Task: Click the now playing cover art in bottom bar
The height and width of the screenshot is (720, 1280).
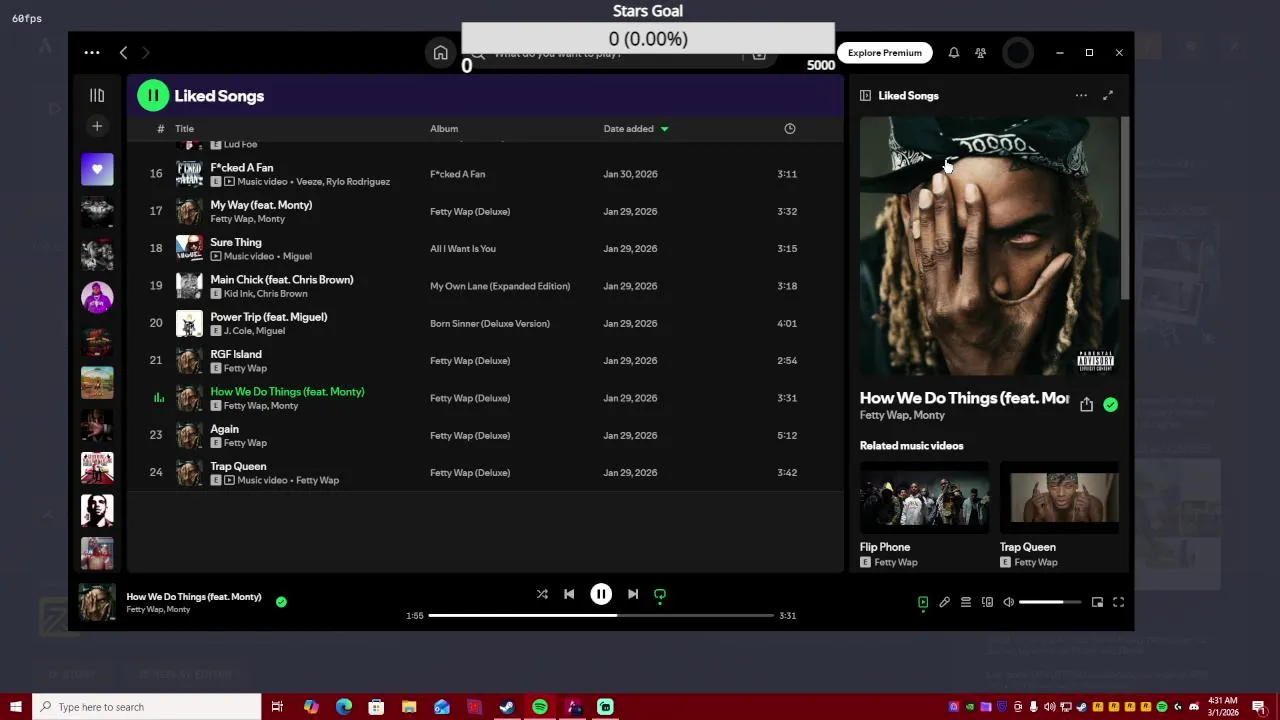Action: [97, 603]
